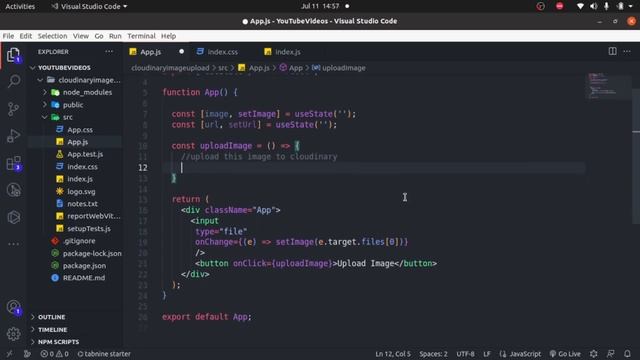Open the network indicator in top bar
Viewport: 640px width, 360px height.
(580, 6)
